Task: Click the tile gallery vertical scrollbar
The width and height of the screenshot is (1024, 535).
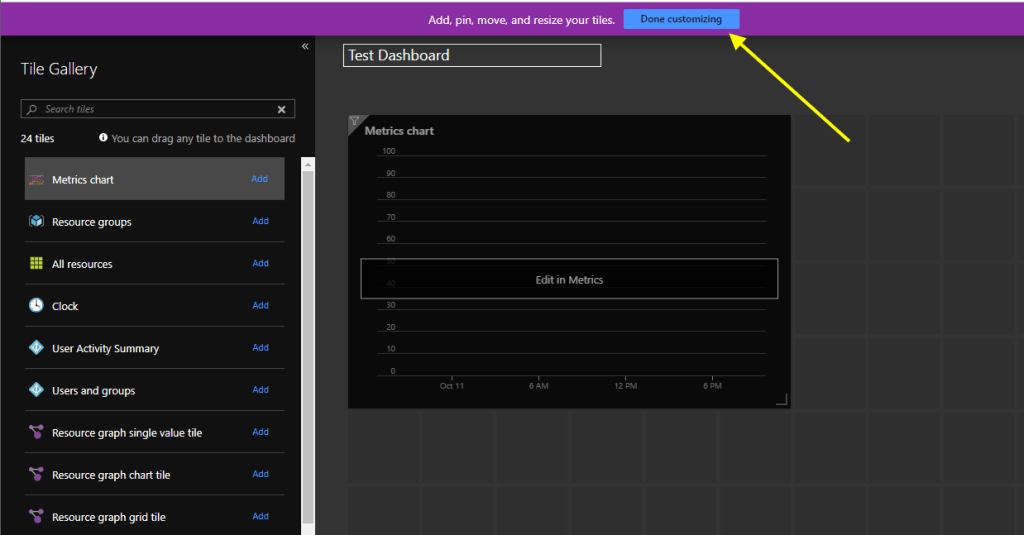Action: pyautogui.click(x=308, y=340)
